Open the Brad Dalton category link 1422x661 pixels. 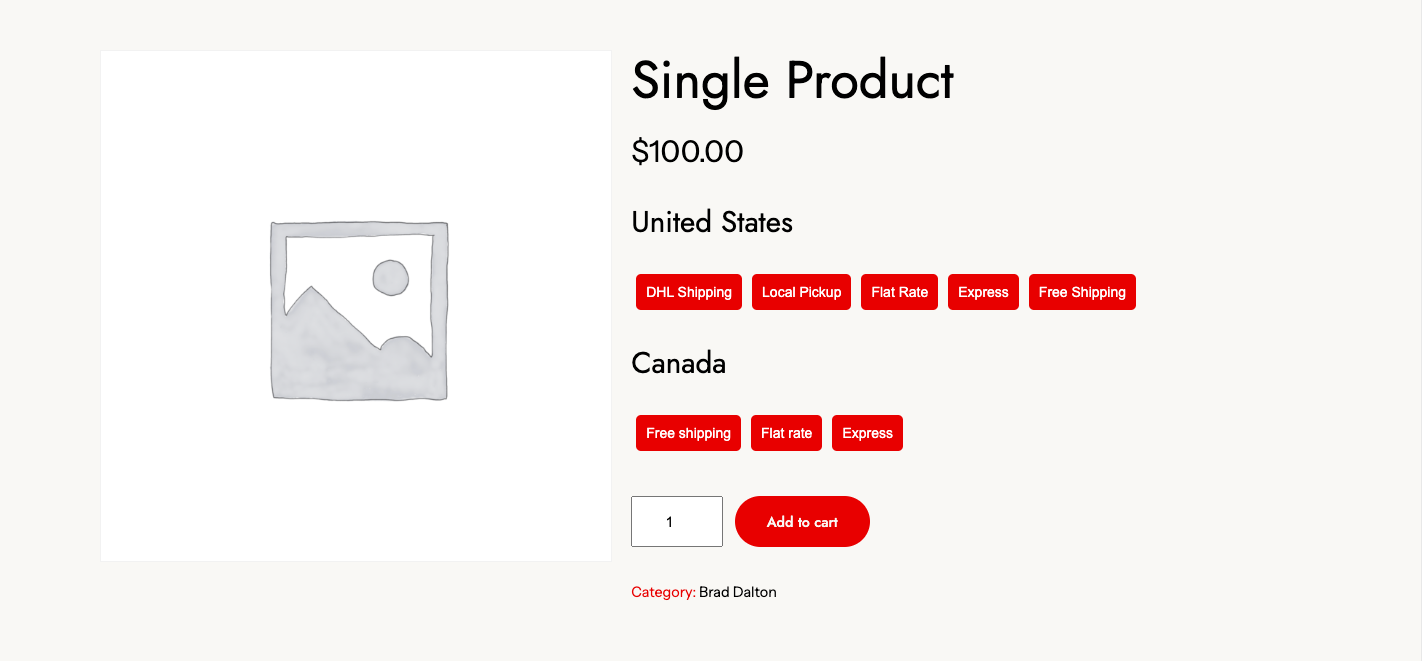(738, 592)
